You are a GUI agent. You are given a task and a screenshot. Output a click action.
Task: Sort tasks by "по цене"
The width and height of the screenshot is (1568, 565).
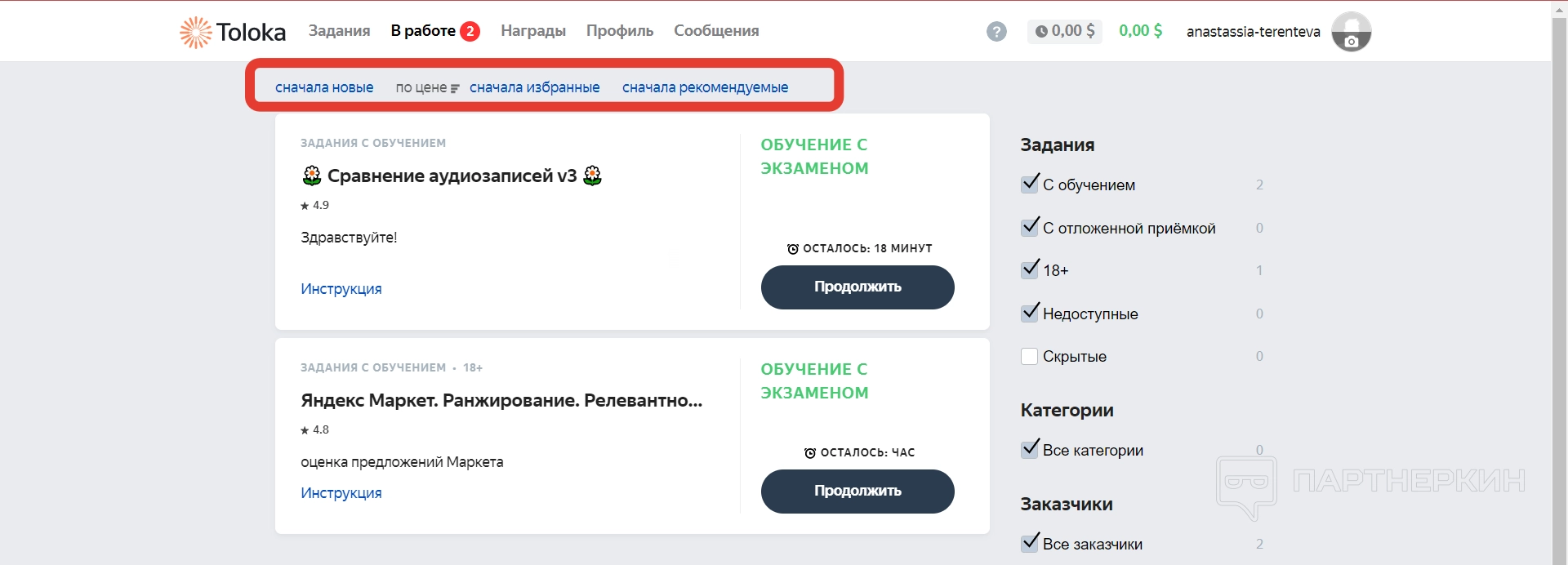pos(421,87)
